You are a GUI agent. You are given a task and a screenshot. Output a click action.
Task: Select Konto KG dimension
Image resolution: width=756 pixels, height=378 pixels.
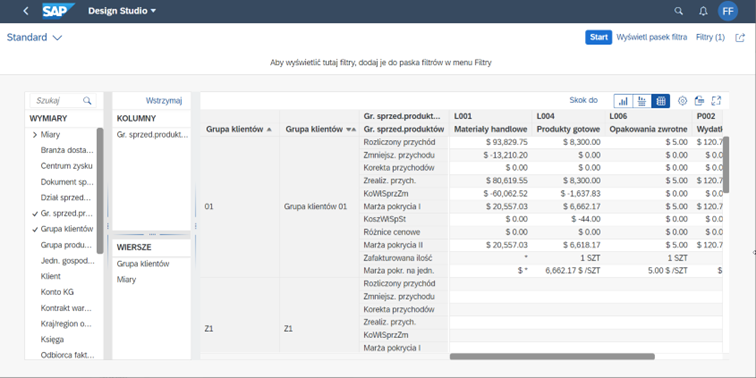(57, 292)
